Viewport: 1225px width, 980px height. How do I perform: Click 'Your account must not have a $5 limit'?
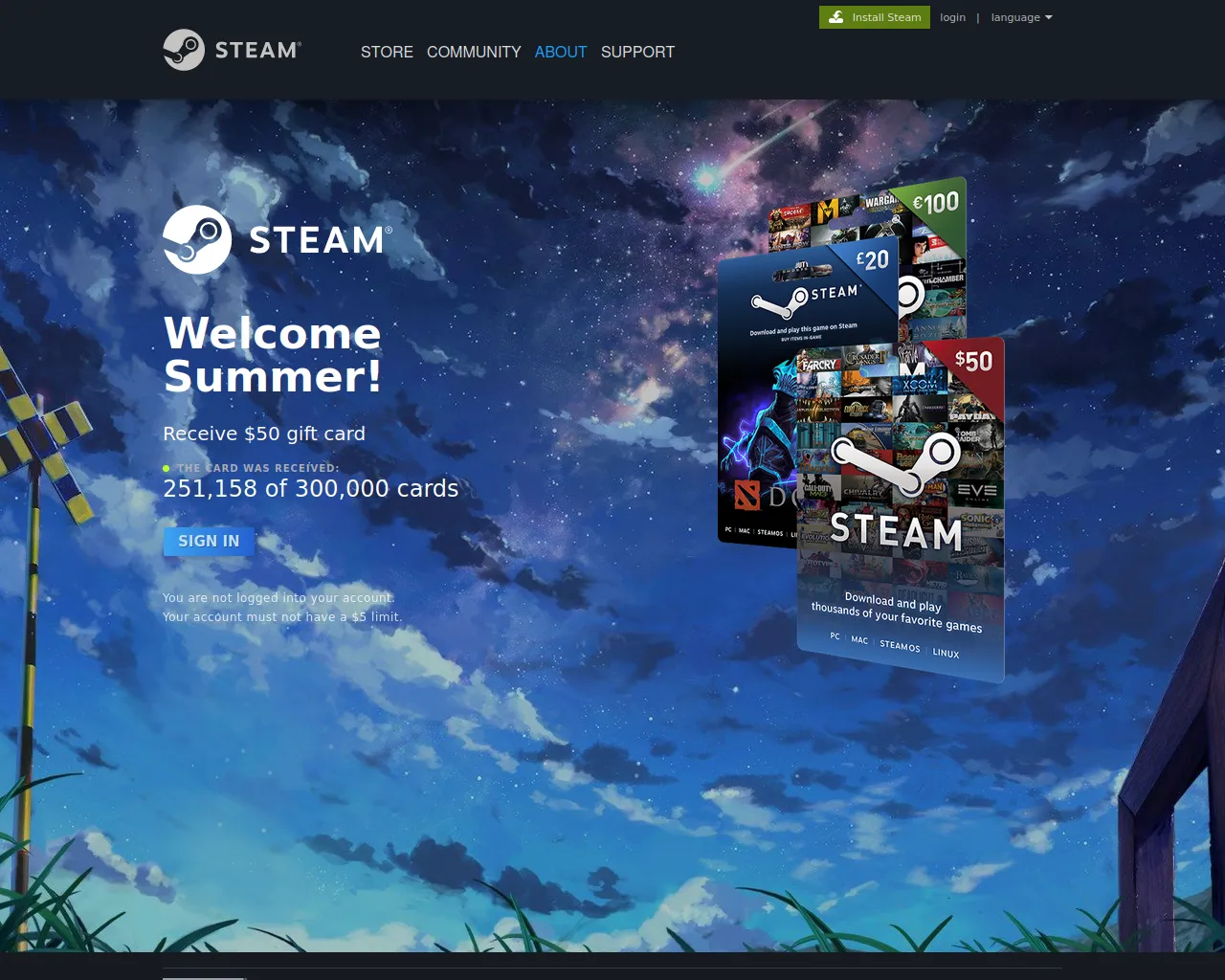point(282,616)
